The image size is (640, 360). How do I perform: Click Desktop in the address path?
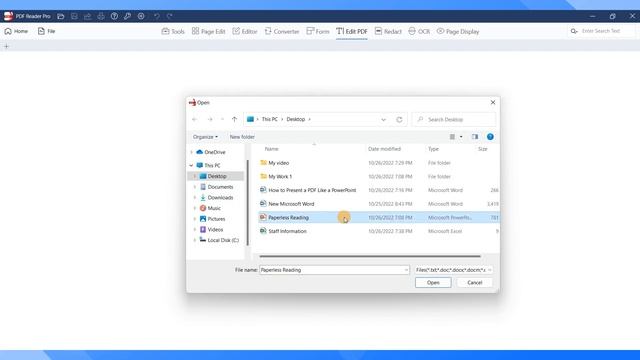pos(296,119)
